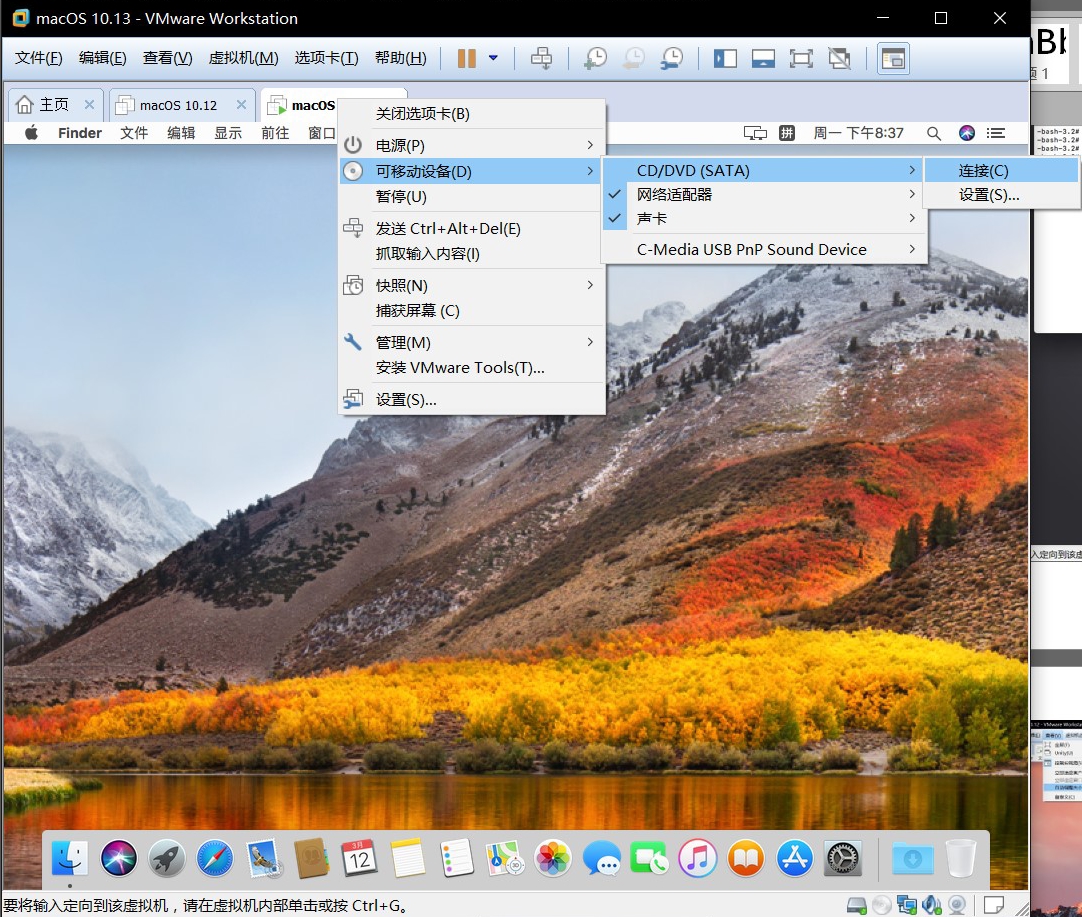Image resolution: width=1082 pixels, height=917 pixels.
Task: Click 设置(S)... in CD/DVD submenu
Action: point(1001,195)
